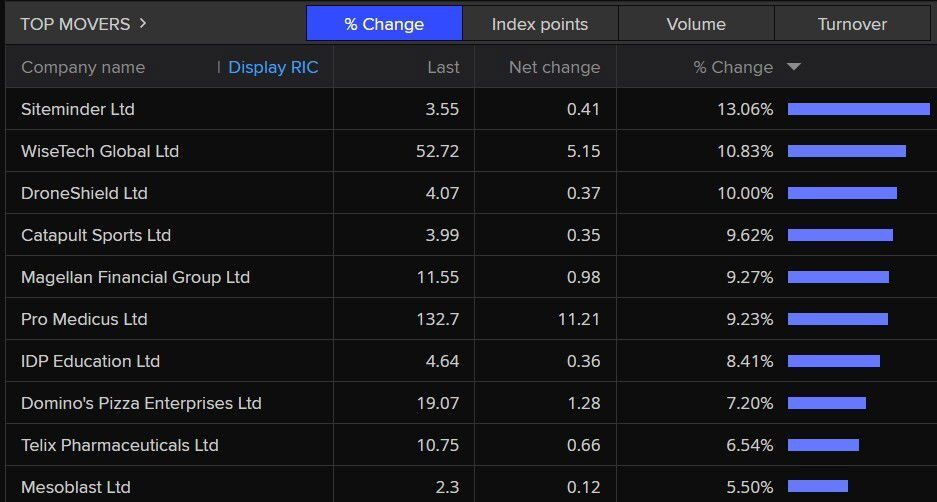Open Telix Pharmaceuticals Ltd details
937x502 pixels.
tap(119, 445)
